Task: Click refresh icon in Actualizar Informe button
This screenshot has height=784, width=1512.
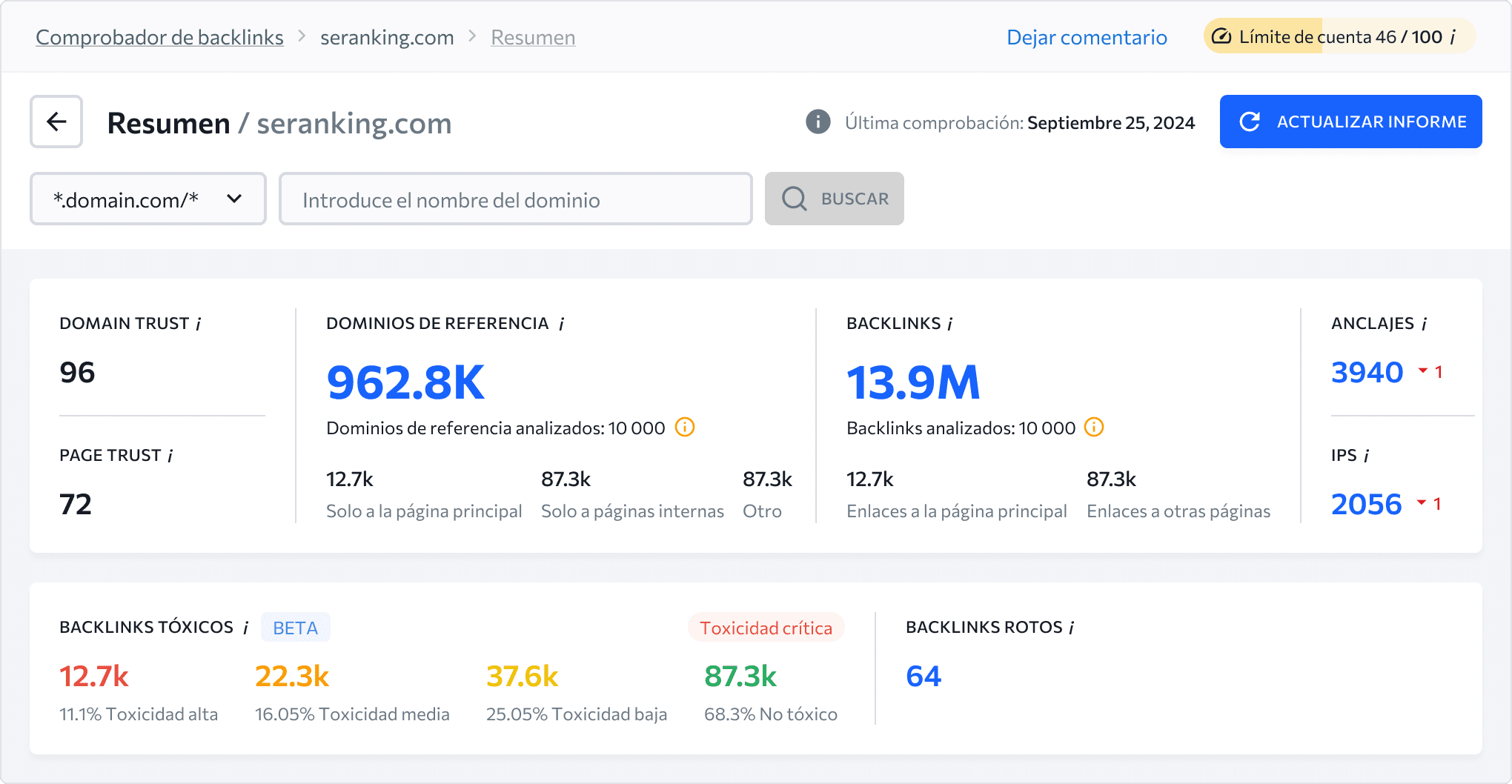Action: click(x=1250, y=122)
